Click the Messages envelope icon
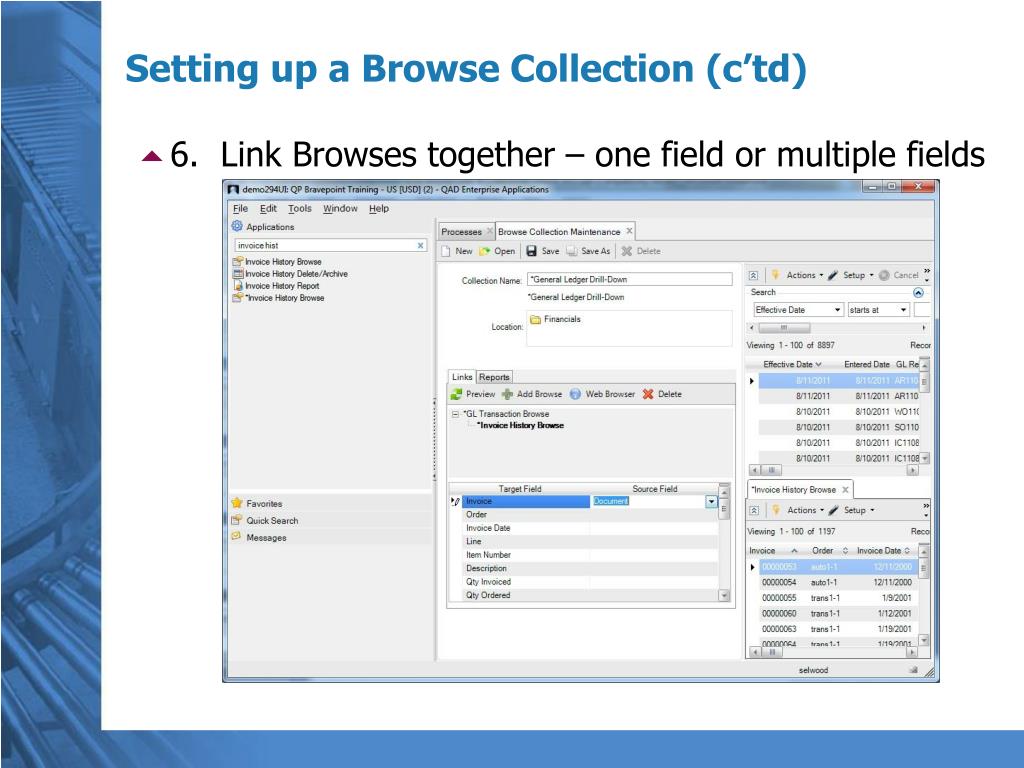The image size is (1024, 768). (237, 537)
